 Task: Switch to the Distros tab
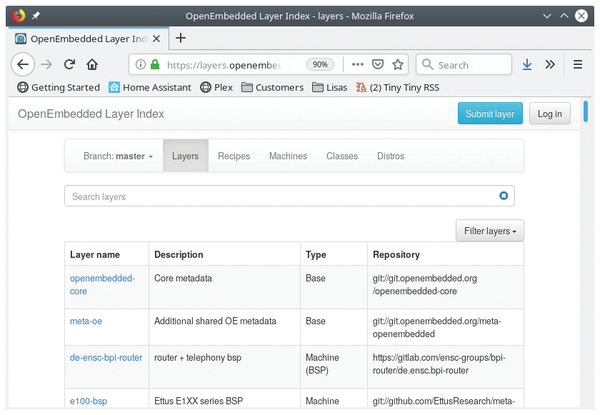[391, 156]
